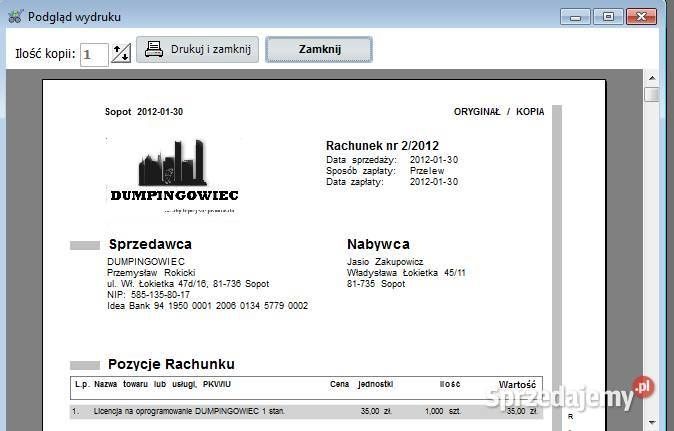
Task: Click the Drukuj i zamknij button
Action: [197, 49]
